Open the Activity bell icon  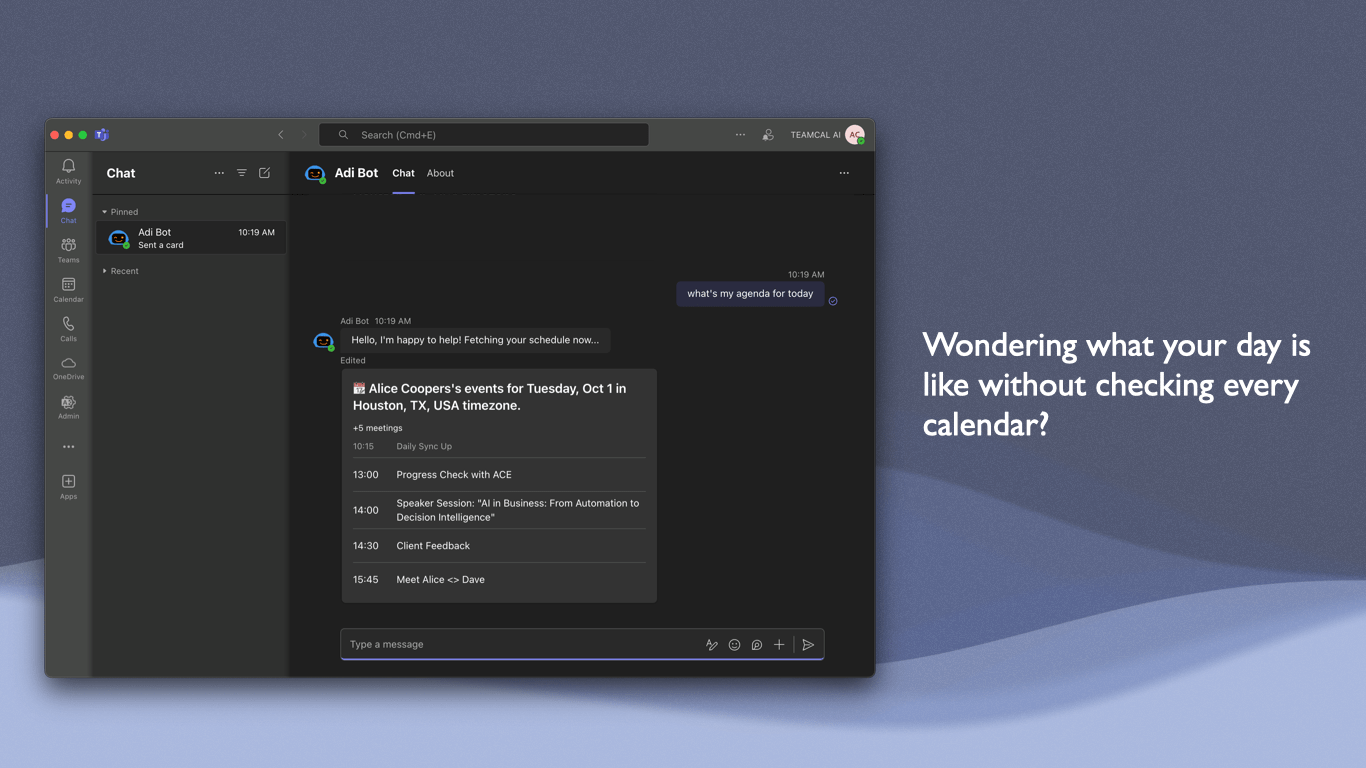(x=68, y=170)
